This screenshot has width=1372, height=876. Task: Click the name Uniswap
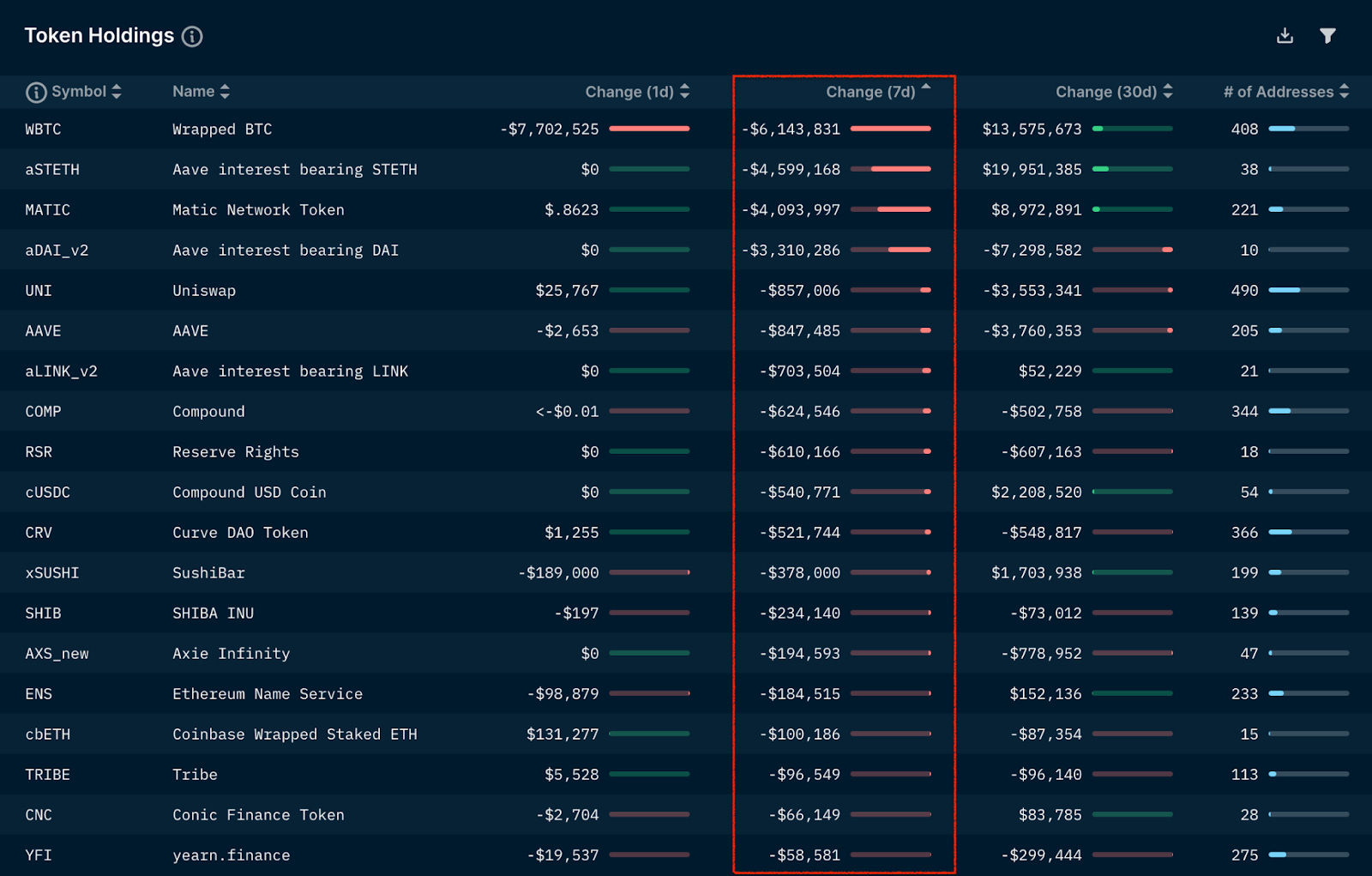[x=204, y=290]
